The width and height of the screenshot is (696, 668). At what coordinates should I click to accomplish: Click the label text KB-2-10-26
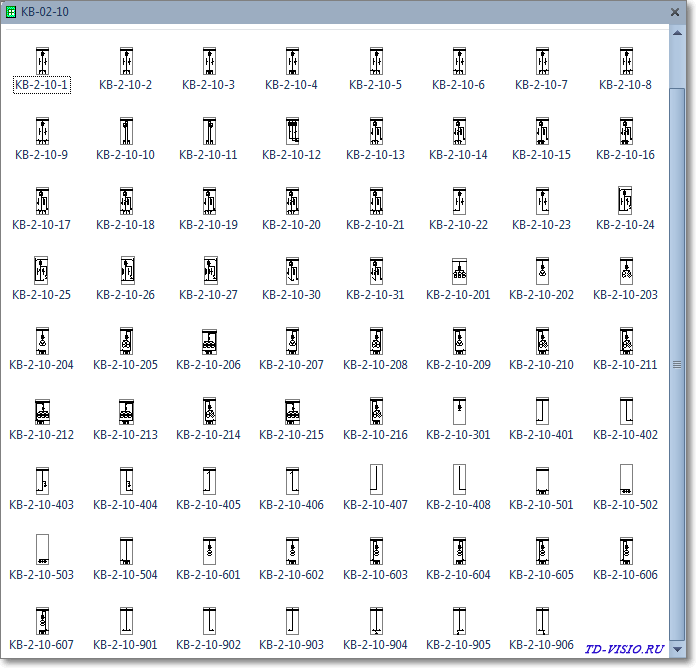(x=126, y=295)
